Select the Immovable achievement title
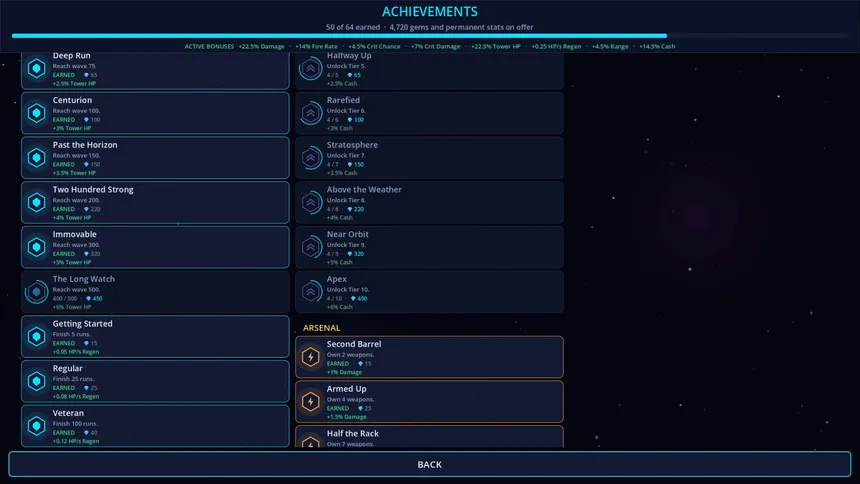Screen dimensions: 860x484 pyautogui.click(x=75, y=234)
